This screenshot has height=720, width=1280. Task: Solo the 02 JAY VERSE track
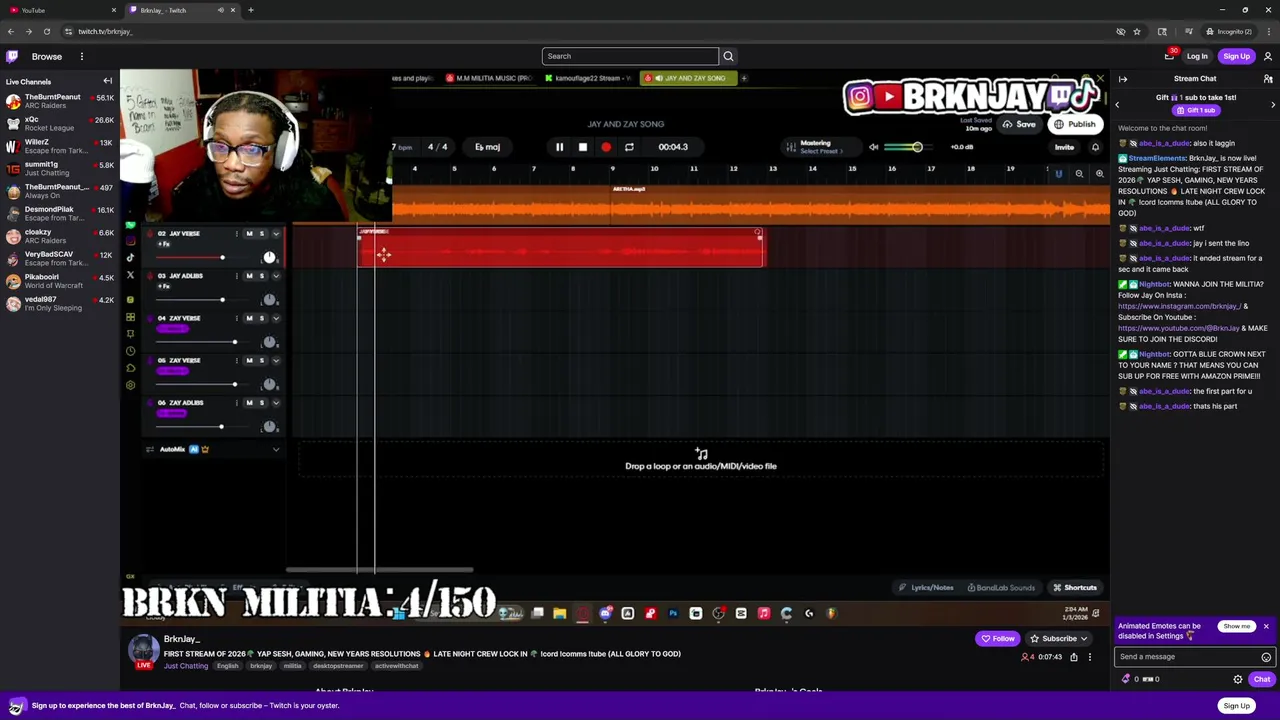click(262, 234)
